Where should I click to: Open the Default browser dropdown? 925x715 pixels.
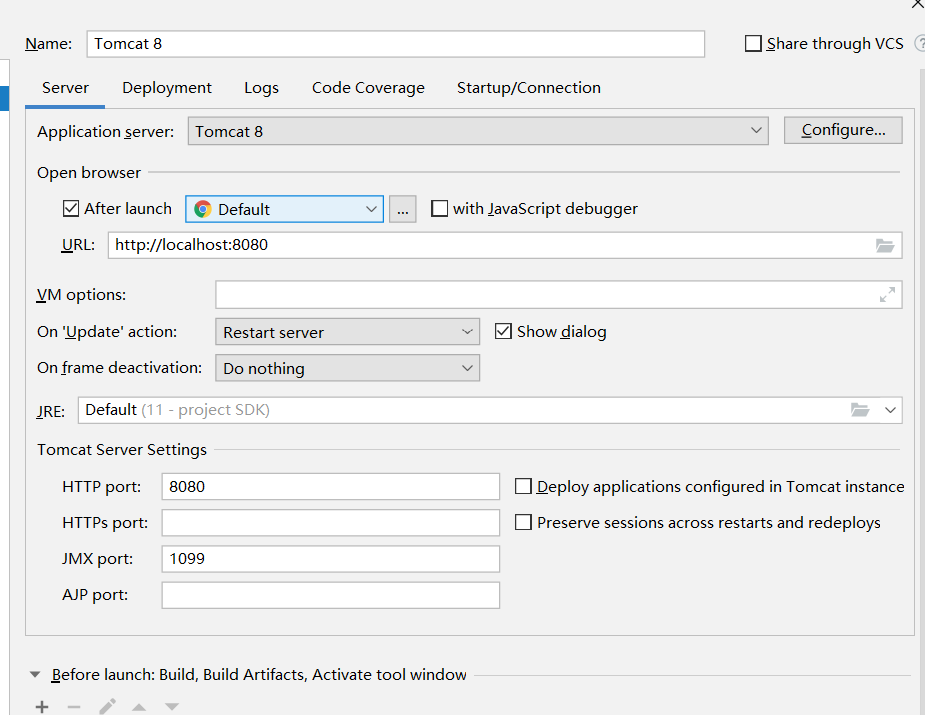(284, 209)
